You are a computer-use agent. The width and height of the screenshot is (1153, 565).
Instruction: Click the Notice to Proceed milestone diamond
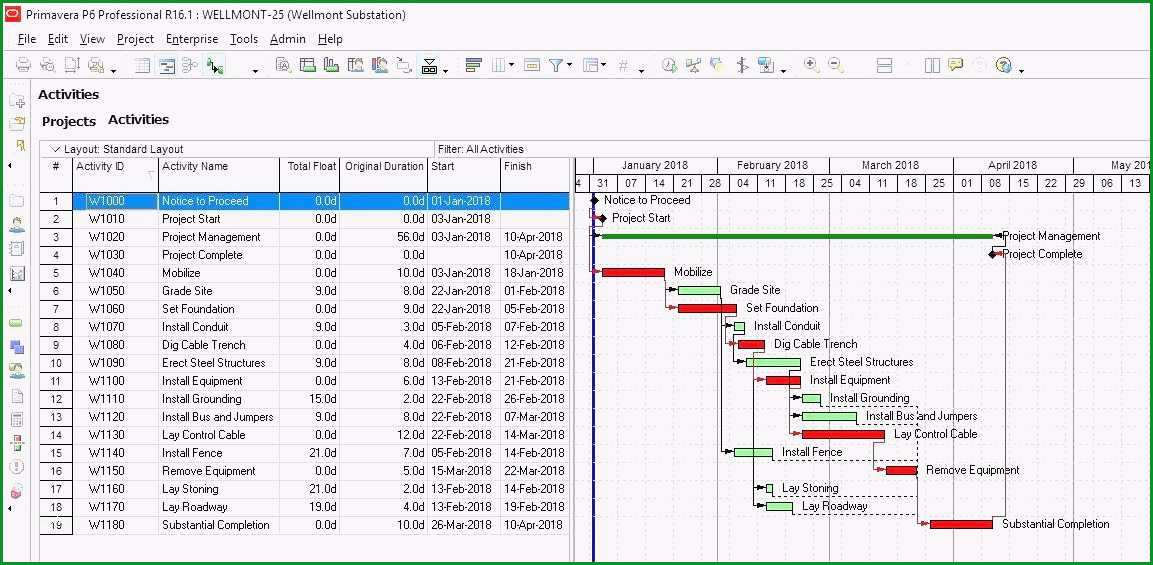click(595, 200)
